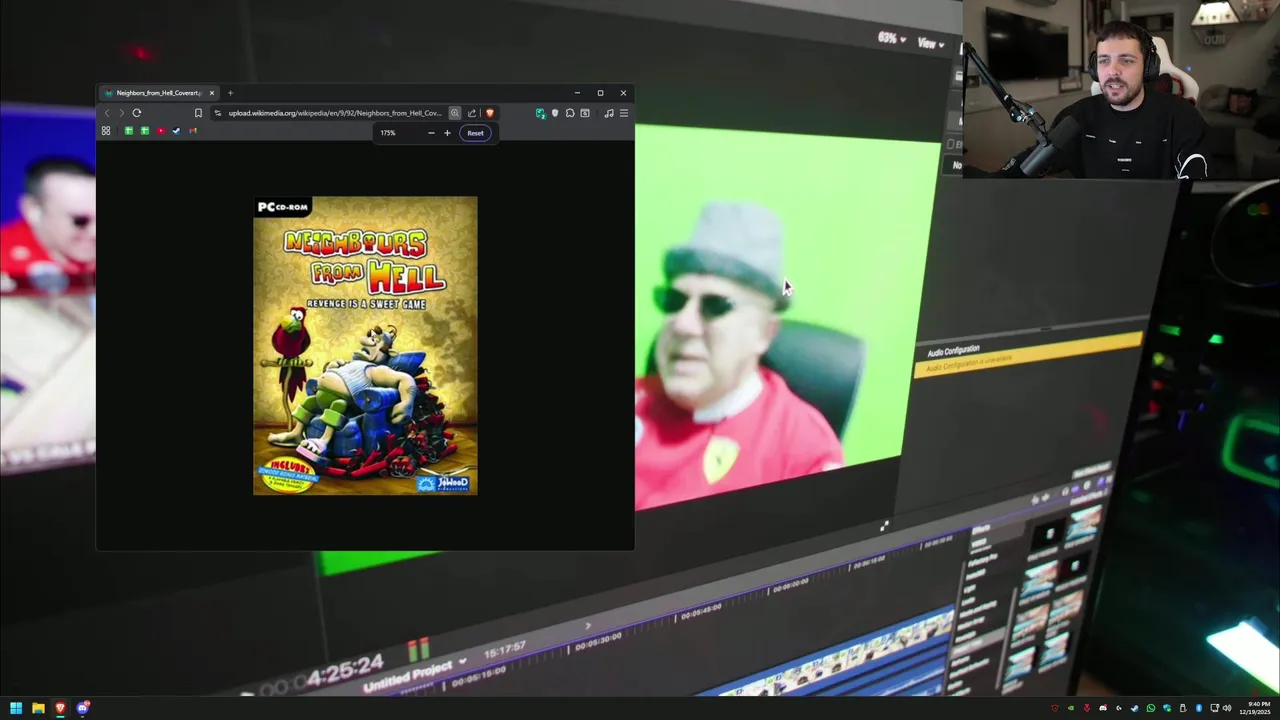Open the Steam bookmark in bookmarks bar
1280x720 pixels.
coord(176,131)
